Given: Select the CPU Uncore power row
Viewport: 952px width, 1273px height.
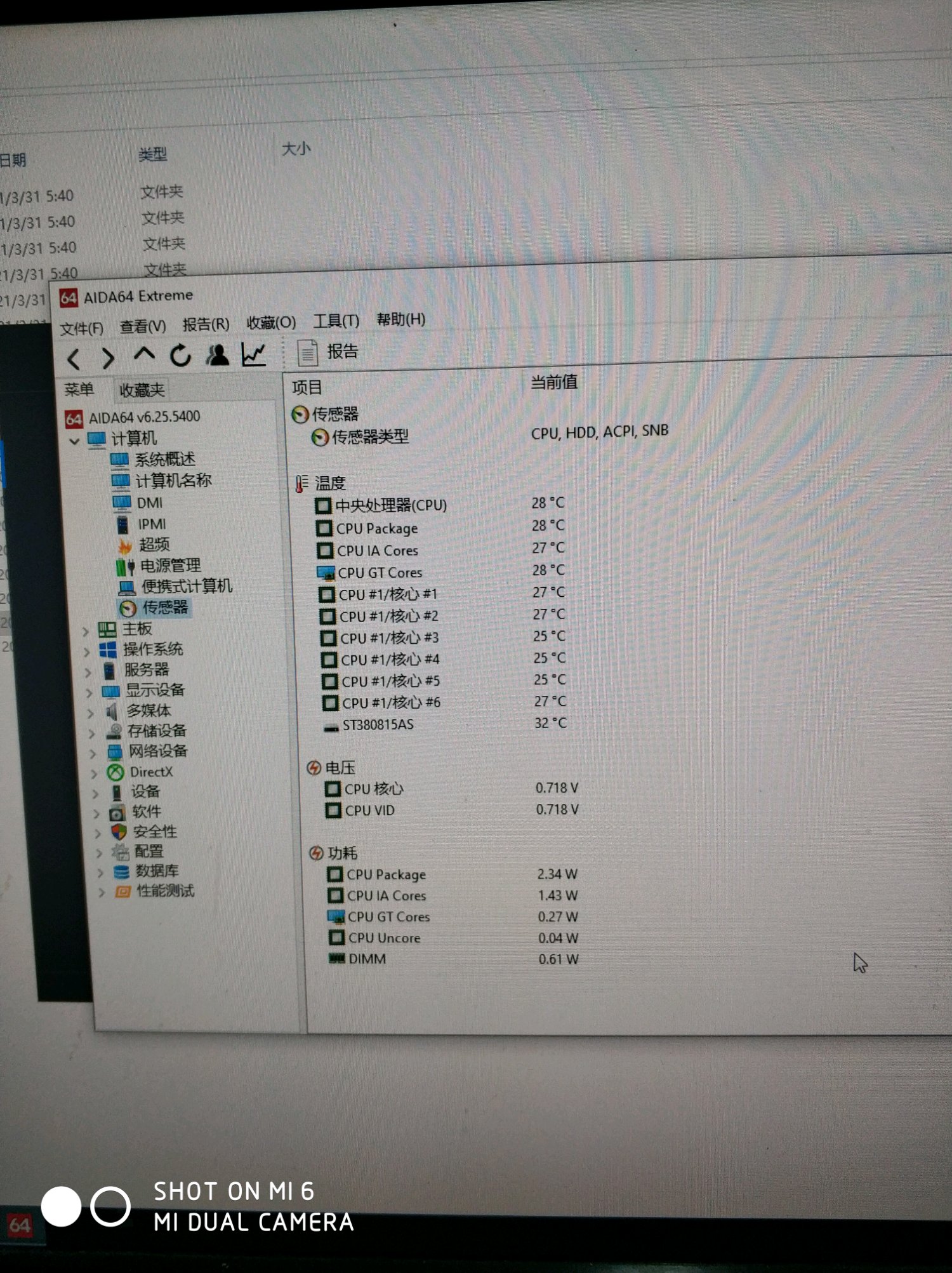Looking at the screenshot, I should (454, 938).
